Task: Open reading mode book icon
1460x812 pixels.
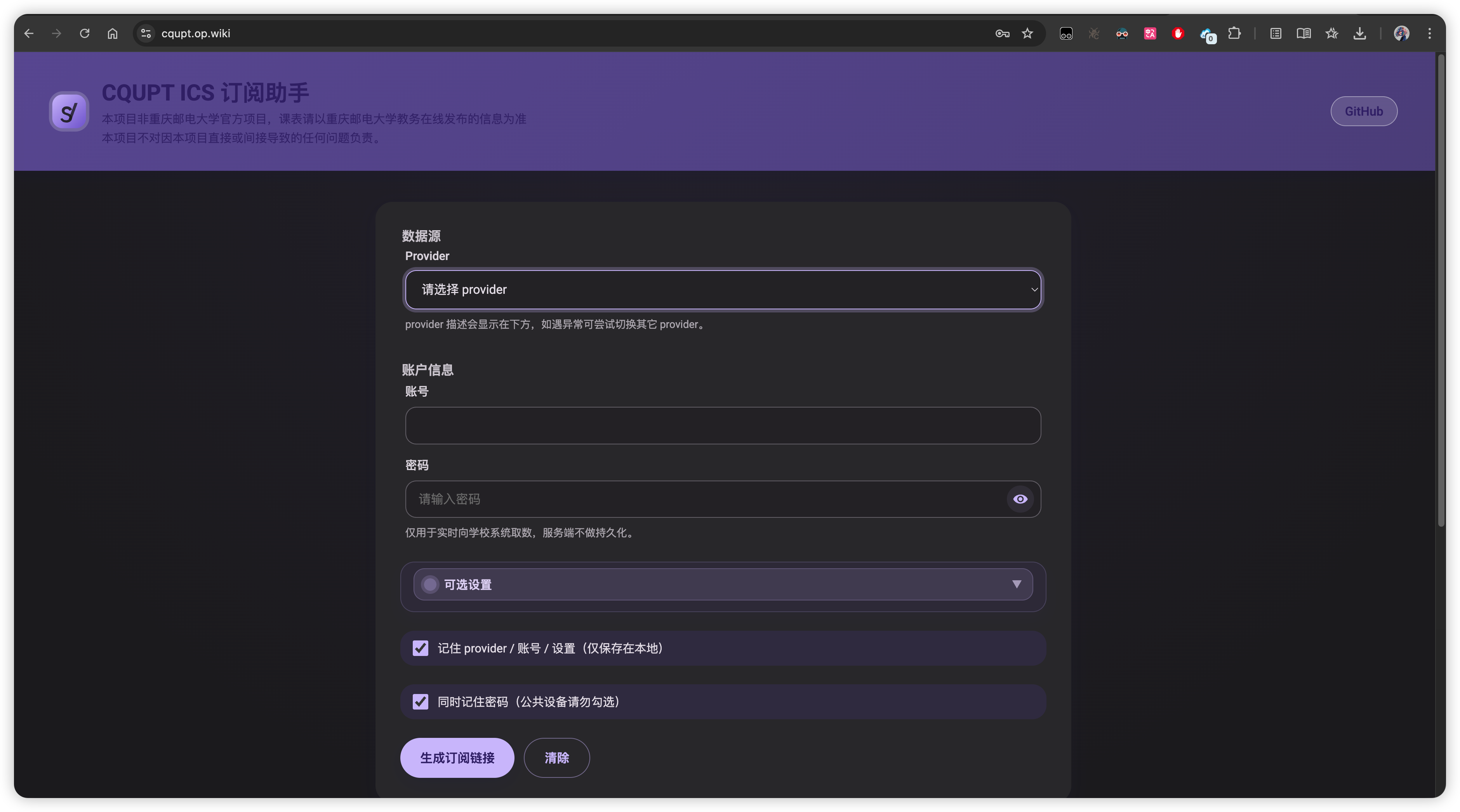Action: point(1304,33)
